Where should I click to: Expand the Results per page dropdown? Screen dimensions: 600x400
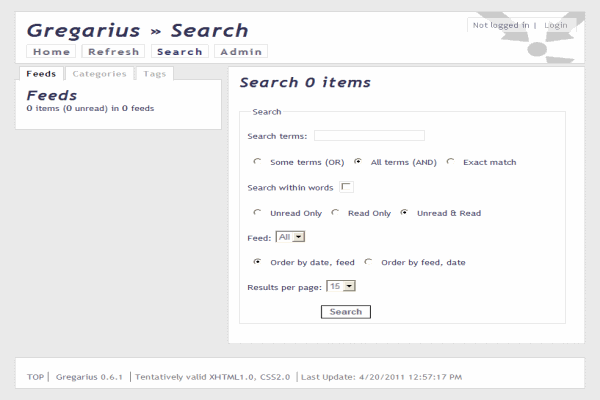click(x=342, y=286)
